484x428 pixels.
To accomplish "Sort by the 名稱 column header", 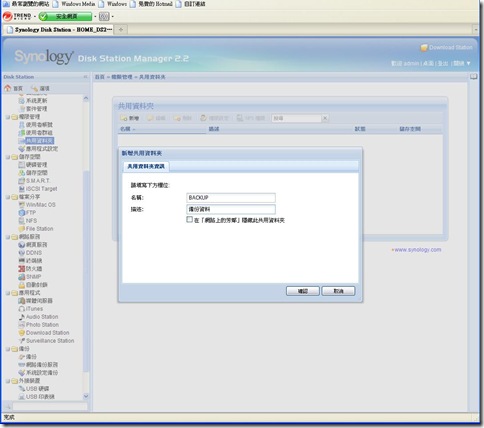I will [x=162, y=129].
